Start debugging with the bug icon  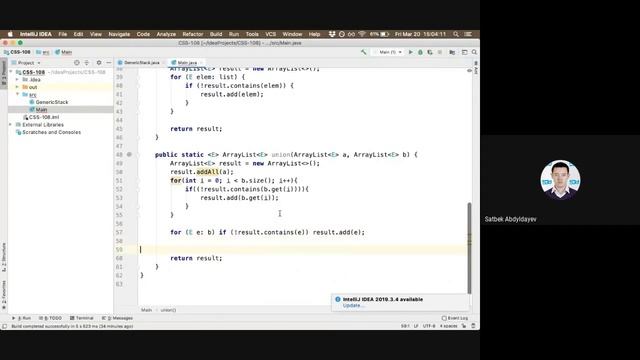420,52
